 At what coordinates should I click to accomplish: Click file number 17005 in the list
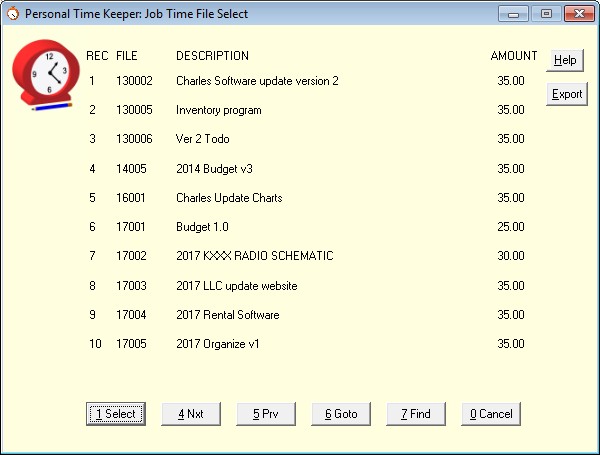(130, 344)
